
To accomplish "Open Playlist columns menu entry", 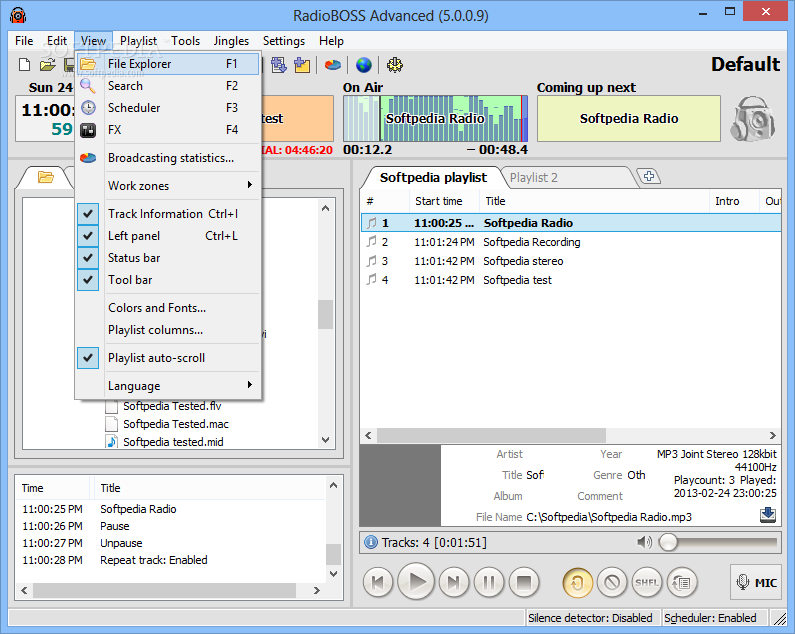I will coord(168,330).
